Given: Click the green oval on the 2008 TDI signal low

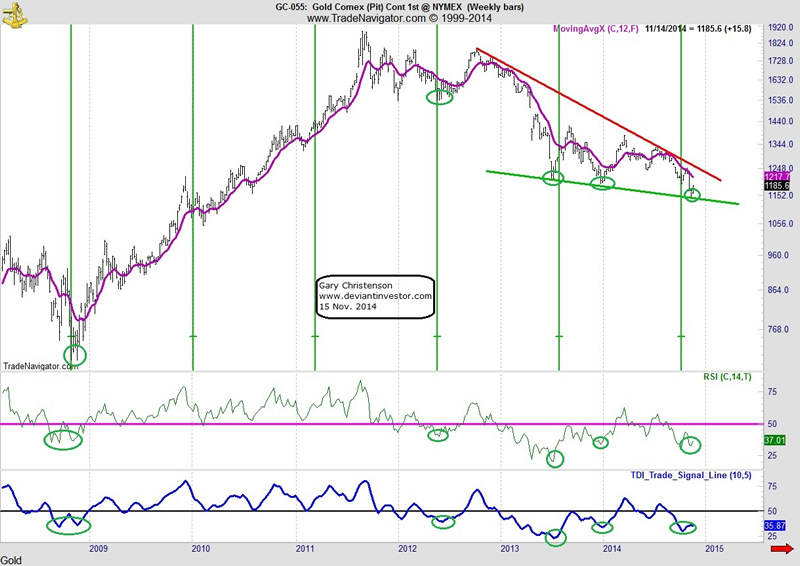Looking at the screenshot, I should pyautogui.click(x=69, y=523).
